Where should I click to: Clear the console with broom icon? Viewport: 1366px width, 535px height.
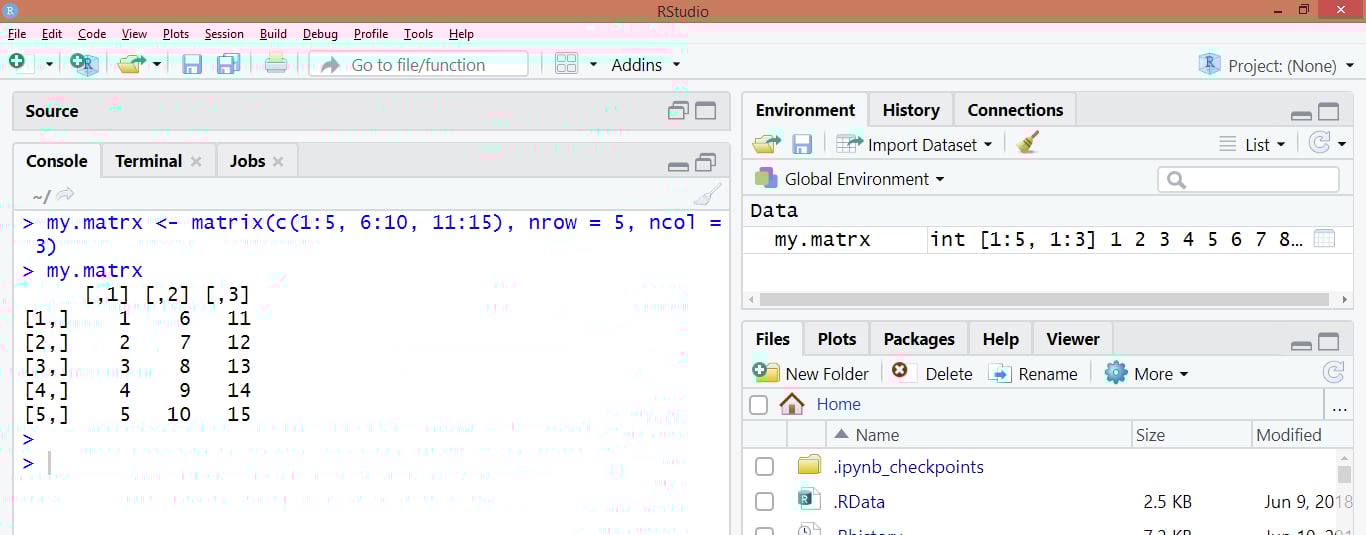(707, 194)
